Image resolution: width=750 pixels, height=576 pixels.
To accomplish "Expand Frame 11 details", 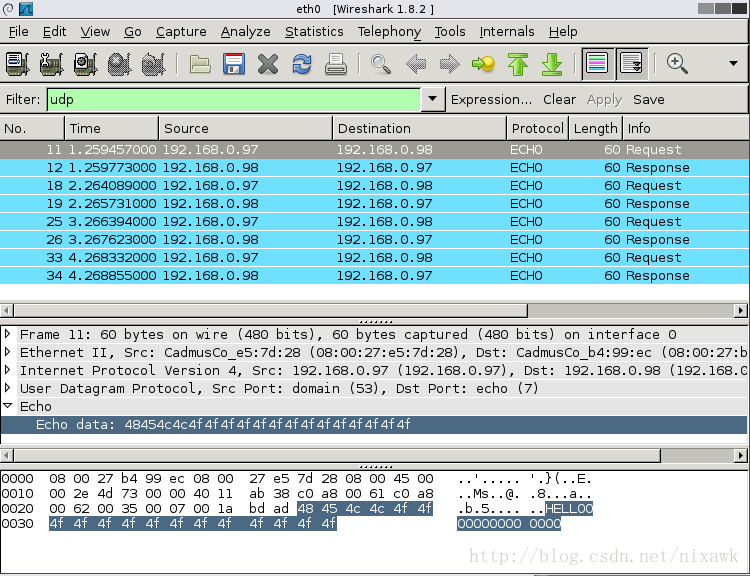I will pos(8,333).
